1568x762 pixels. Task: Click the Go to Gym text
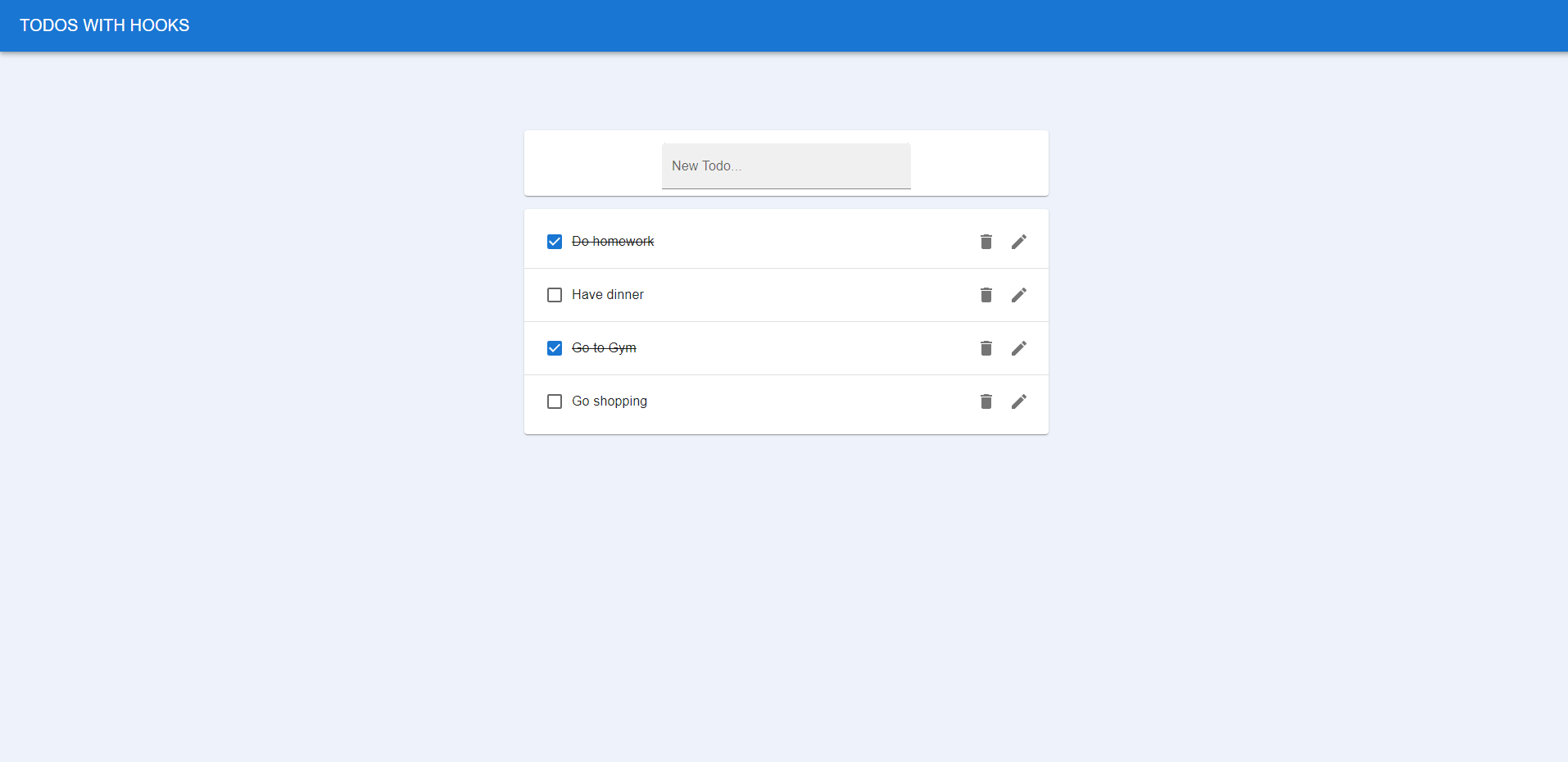coord(604,348)
